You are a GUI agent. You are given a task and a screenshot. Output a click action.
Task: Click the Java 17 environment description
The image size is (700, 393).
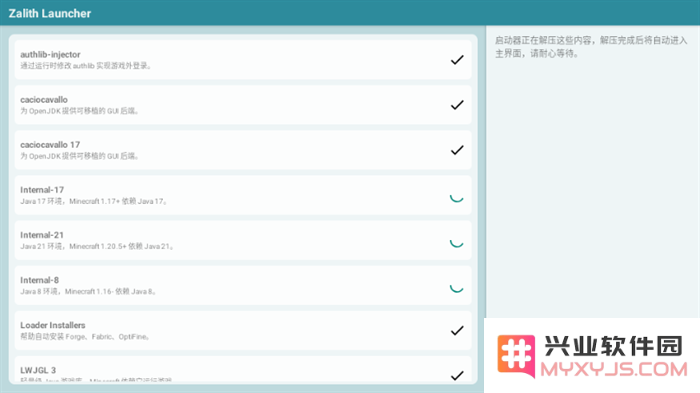click(x=94, y=201)
